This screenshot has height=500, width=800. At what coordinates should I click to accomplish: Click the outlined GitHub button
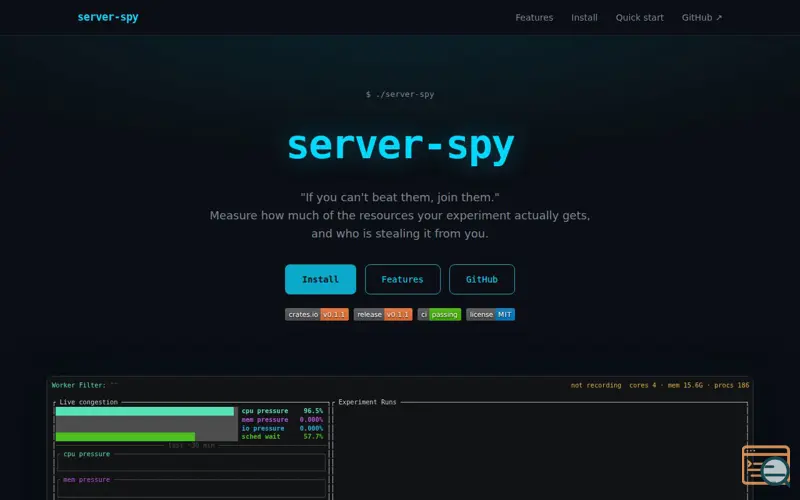coord(482,279)
